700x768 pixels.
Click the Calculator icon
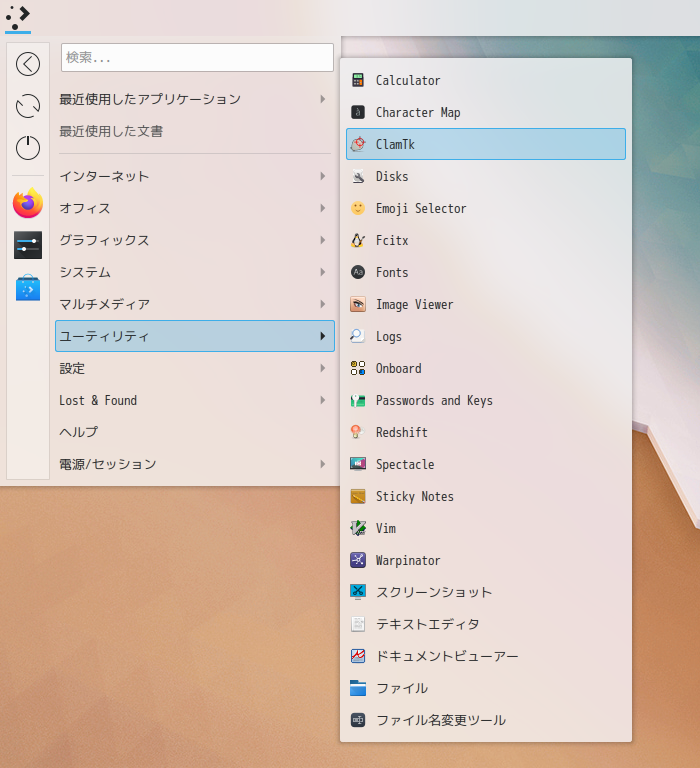tap(358, 80)
